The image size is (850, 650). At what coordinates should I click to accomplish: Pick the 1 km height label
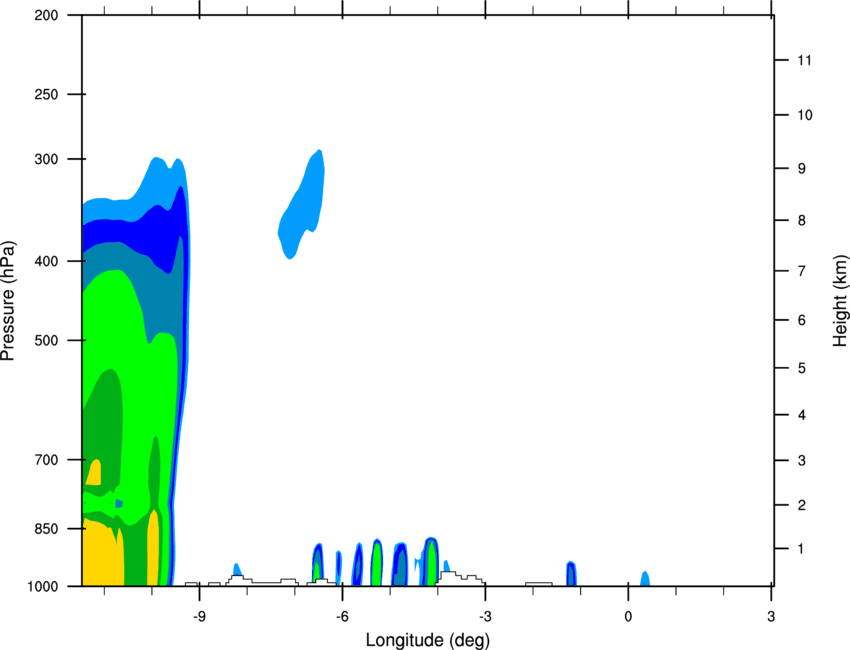tap(801, 549)
